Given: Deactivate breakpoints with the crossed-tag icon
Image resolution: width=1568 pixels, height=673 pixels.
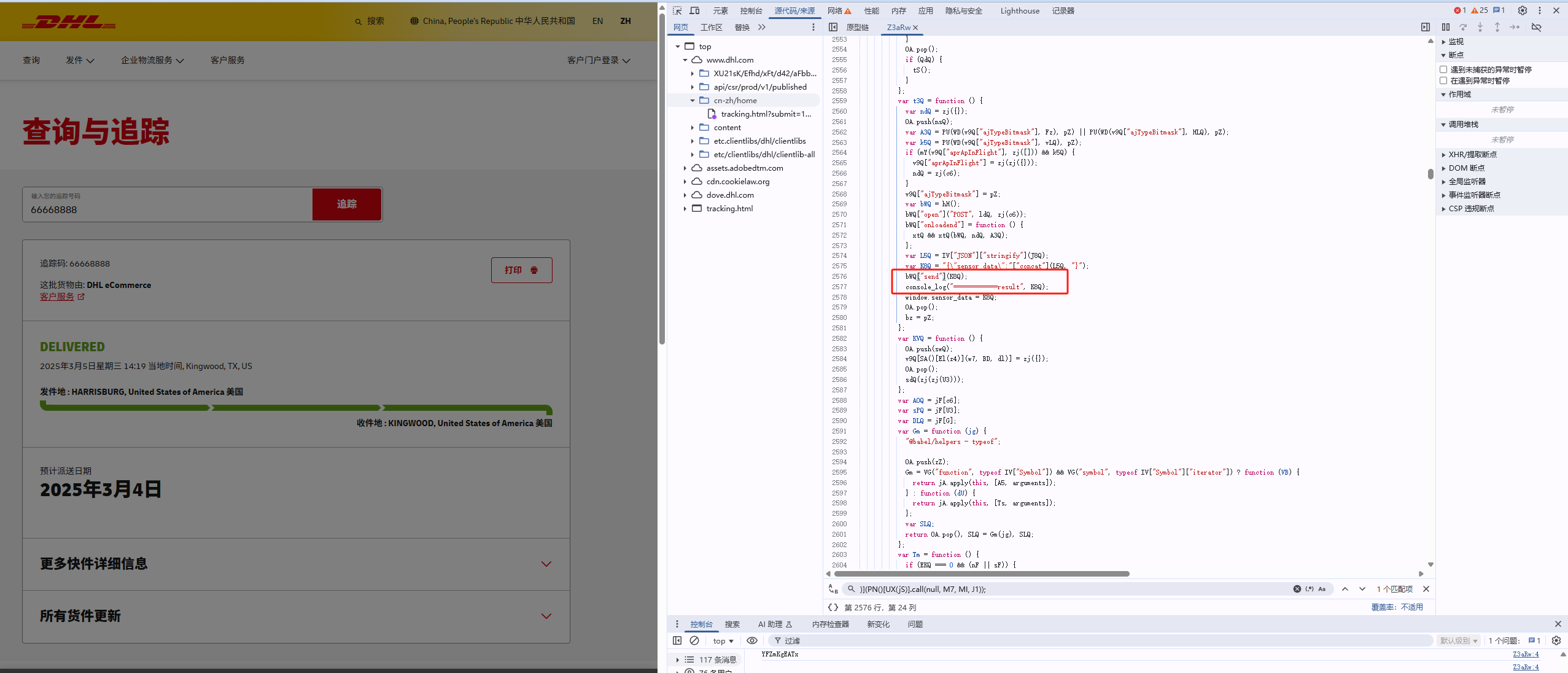Looking at the screenshot, I should [1537, 27].
